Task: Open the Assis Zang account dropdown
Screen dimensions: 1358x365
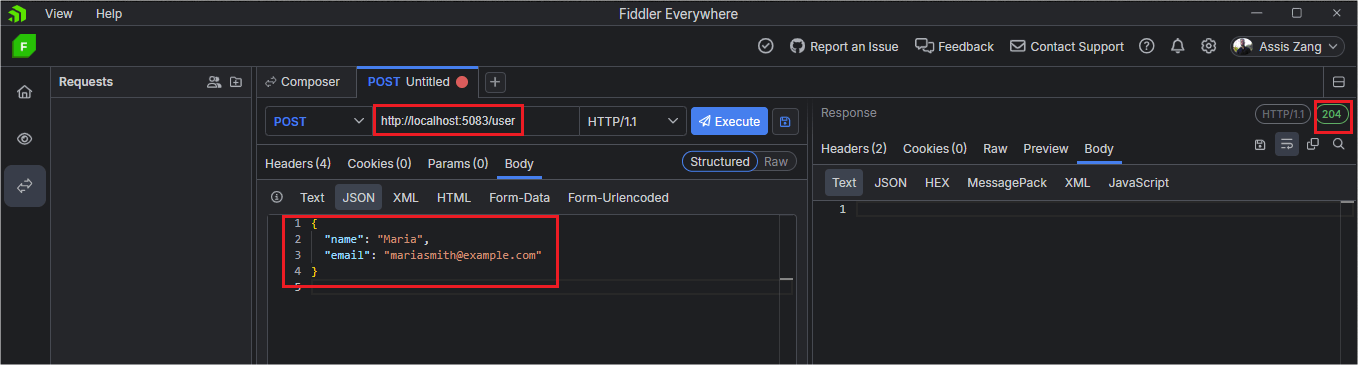Action: [1288, 46]
